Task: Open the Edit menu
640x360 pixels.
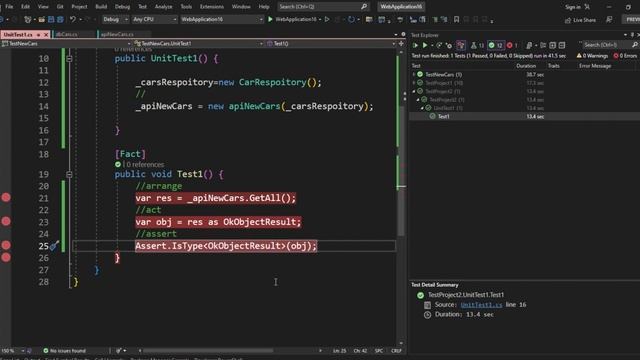Action: tap(25, 7)
